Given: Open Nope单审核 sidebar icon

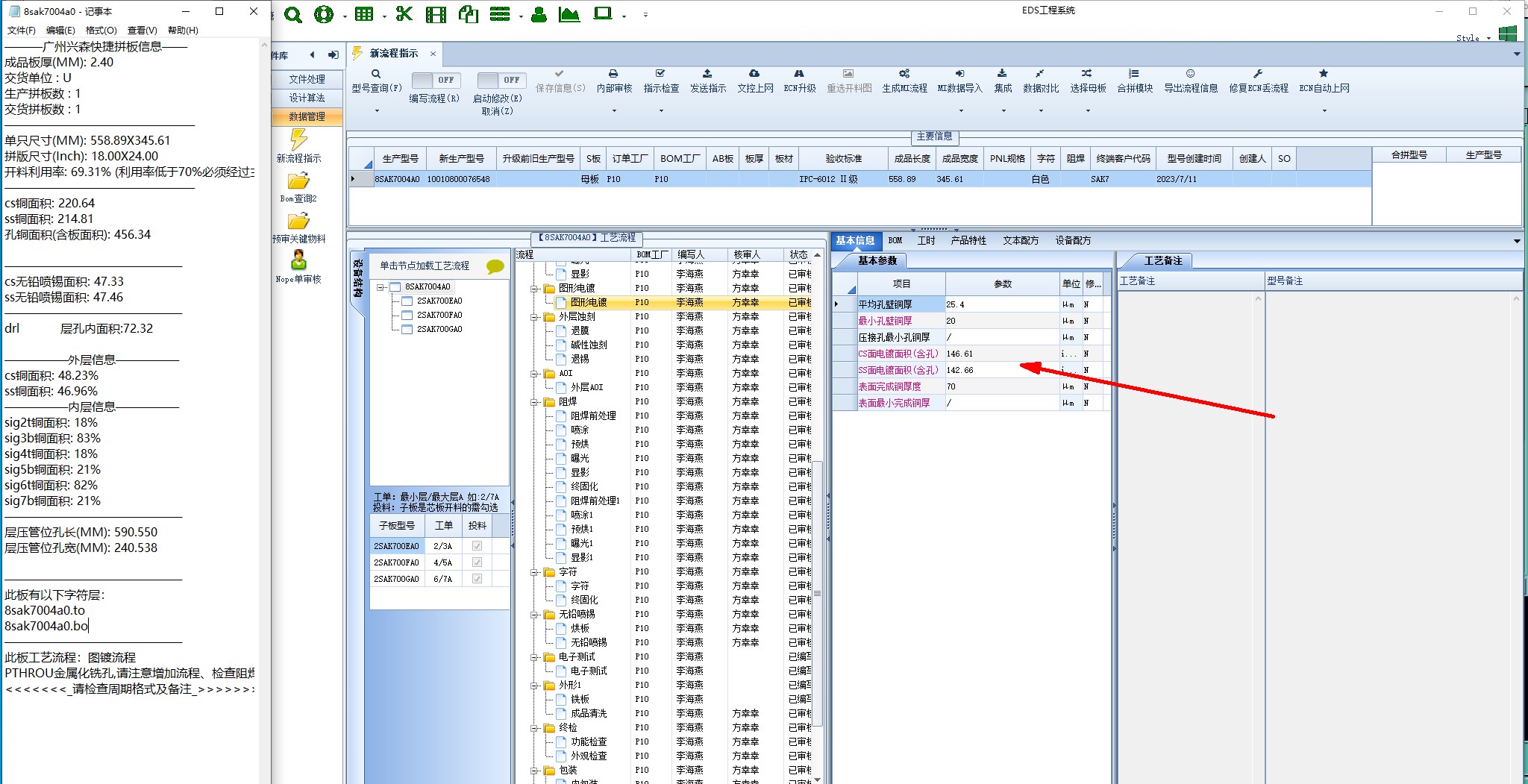Looking at the screenshot, I should tap(298, 267).
